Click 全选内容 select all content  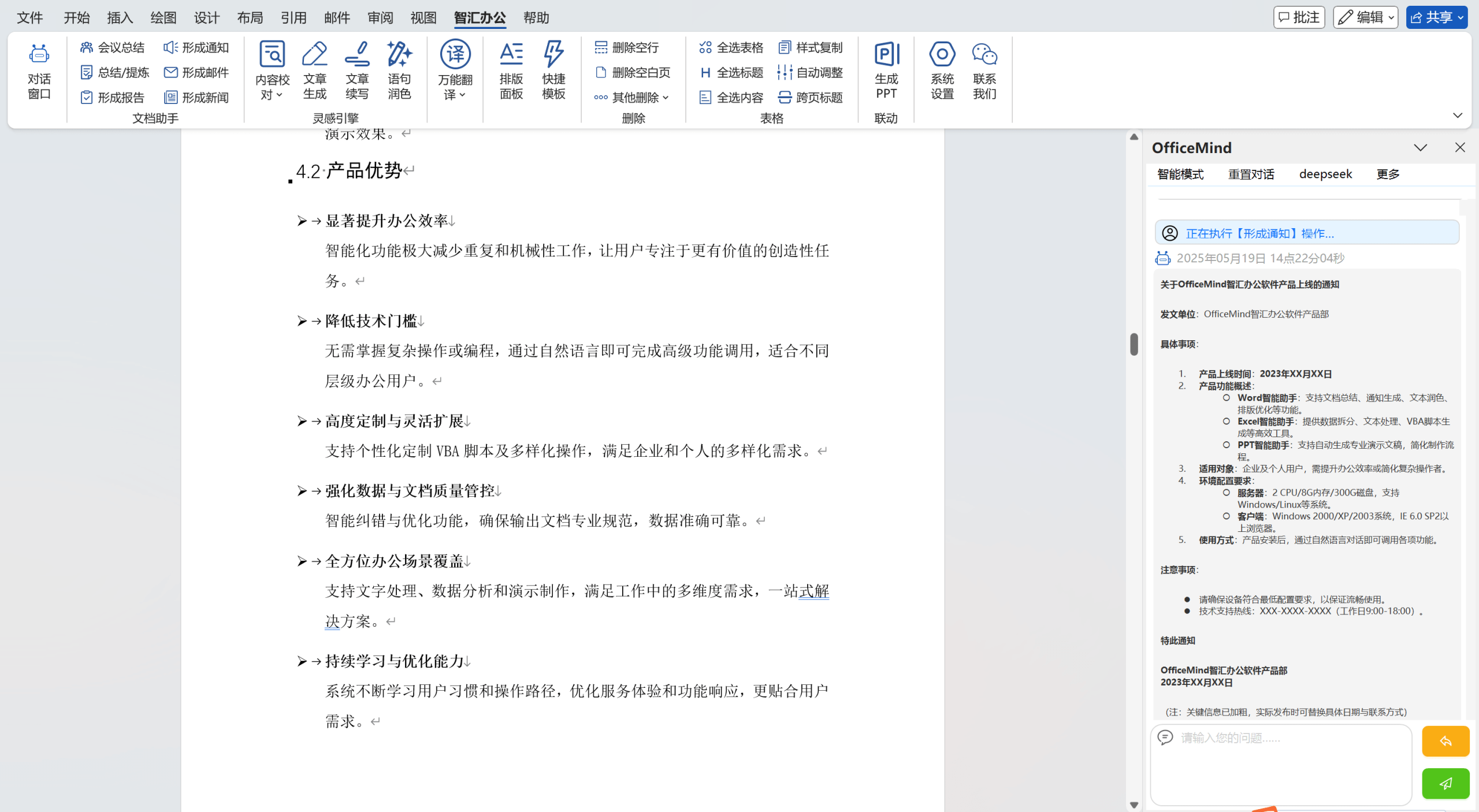pyautogui.click(x=731, y=98)
